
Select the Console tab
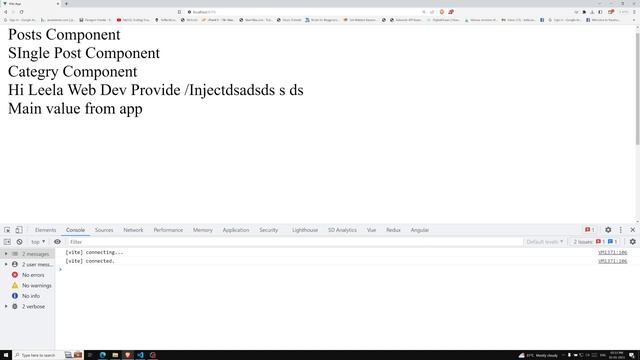pyautogui.click(x=76, y=230)
